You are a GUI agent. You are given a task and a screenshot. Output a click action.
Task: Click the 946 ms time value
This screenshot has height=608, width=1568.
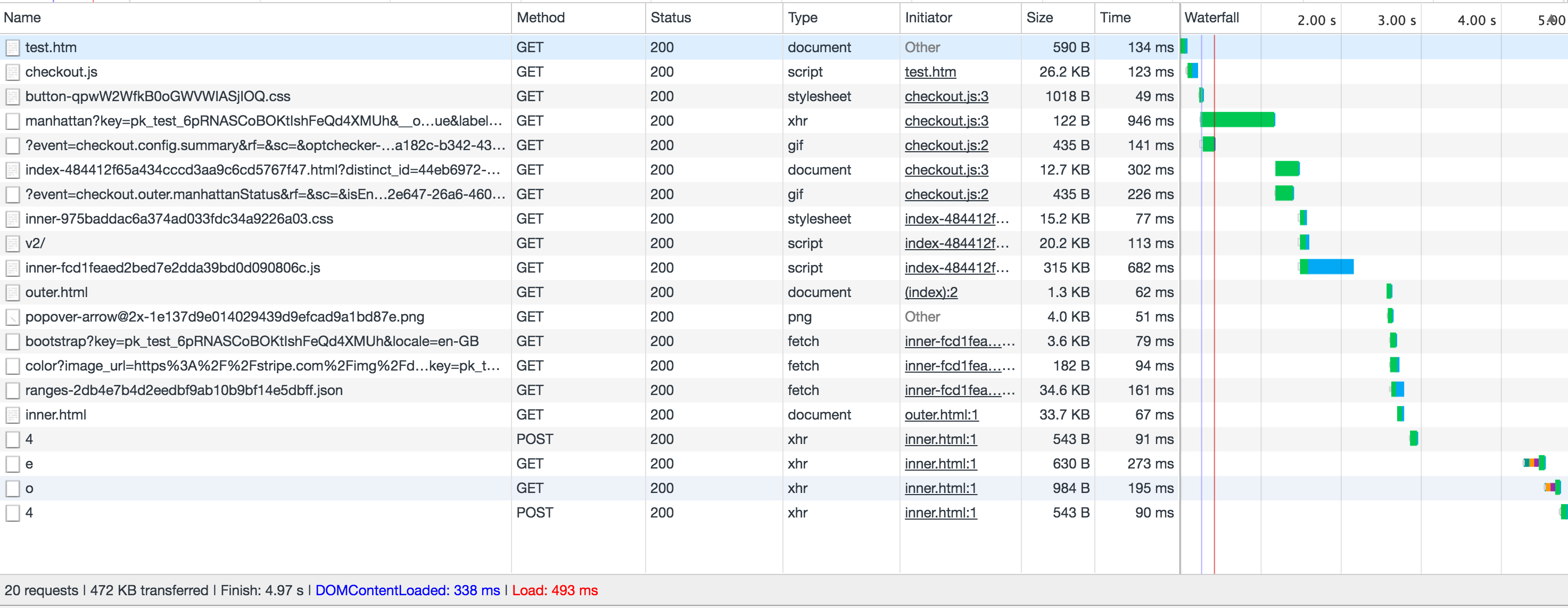coord(1150,121)
